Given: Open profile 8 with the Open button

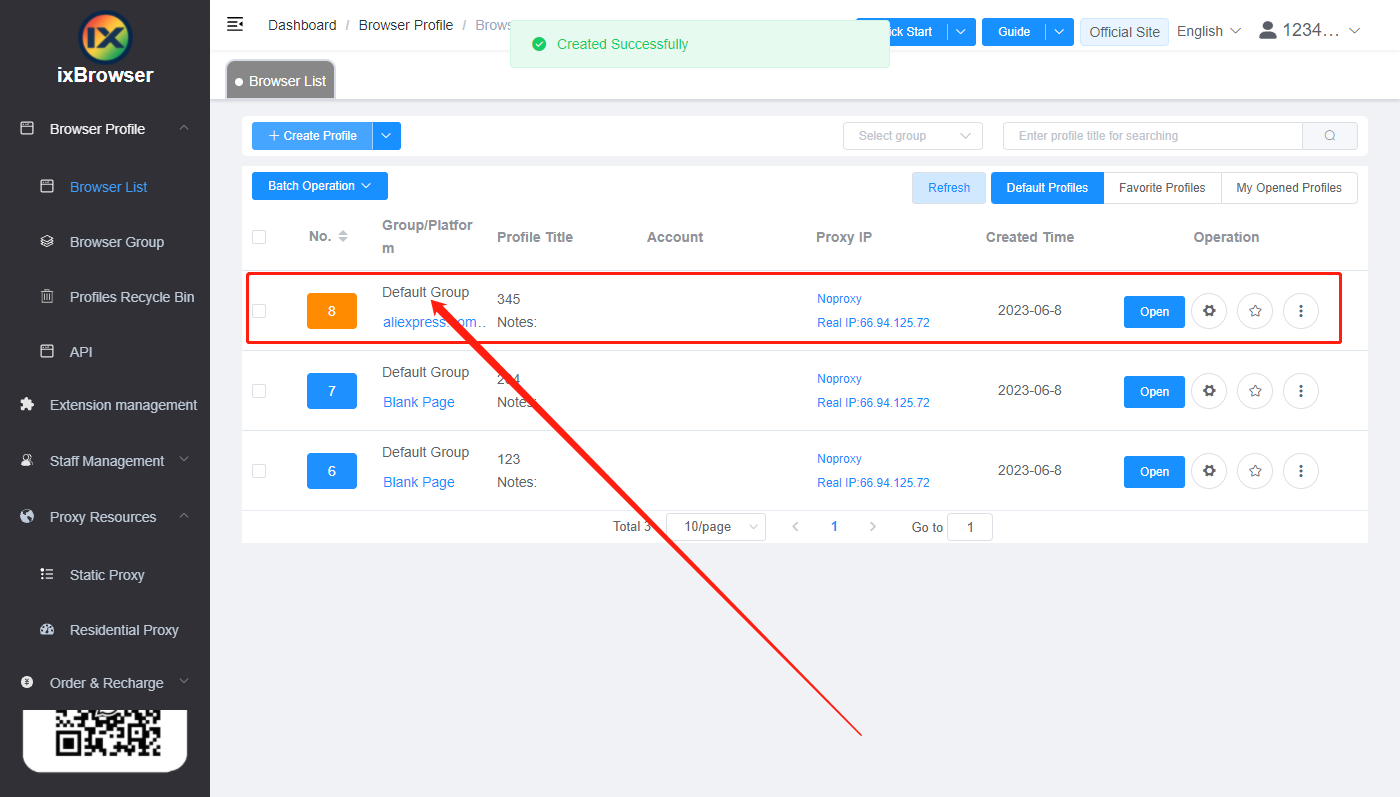Looking at the screenshot, I should pos(1153,311).
